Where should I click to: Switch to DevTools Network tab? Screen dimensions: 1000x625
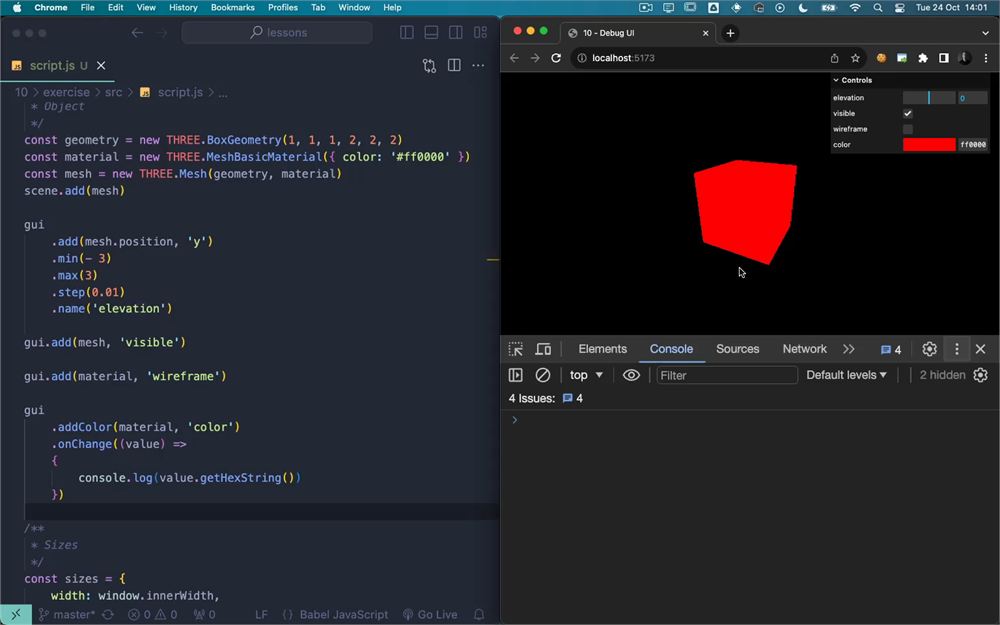[804, 349]
